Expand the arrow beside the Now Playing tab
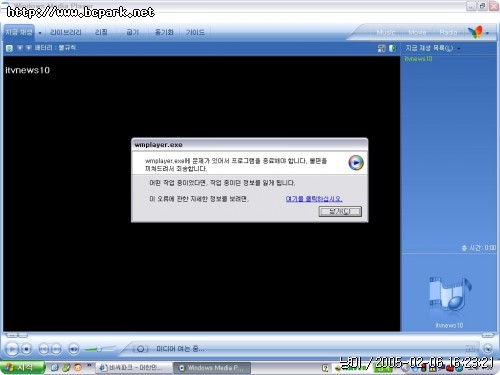 pyautogui.click(x=40, y=33)
